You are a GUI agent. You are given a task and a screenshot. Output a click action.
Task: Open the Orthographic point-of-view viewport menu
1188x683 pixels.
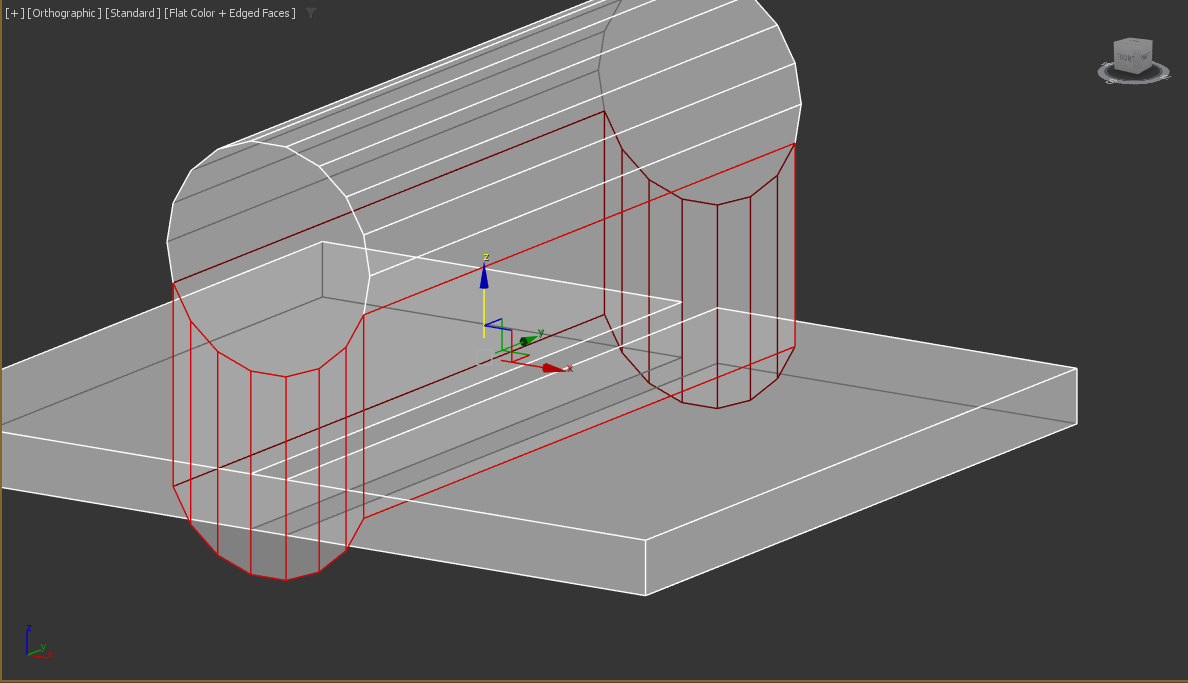64,13
